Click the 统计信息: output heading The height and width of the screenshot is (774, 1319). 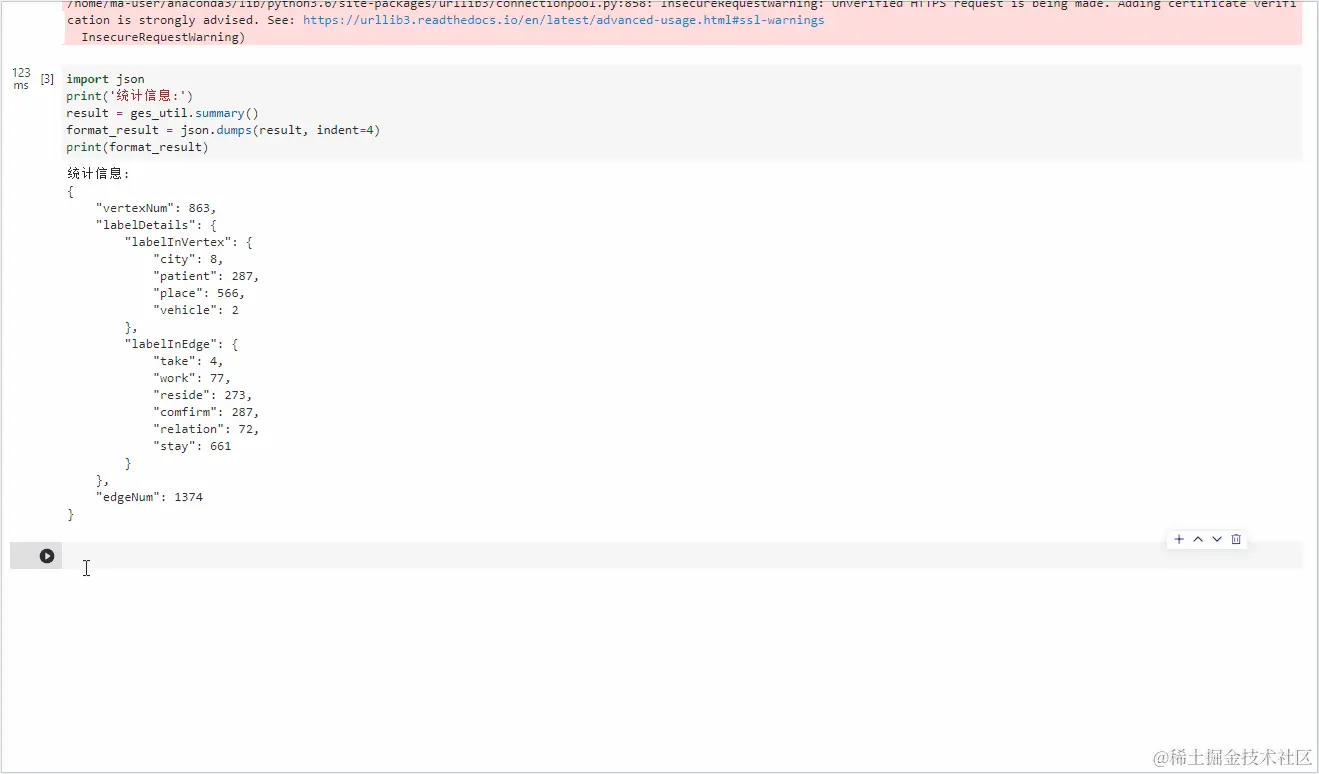tap(98, 173)
